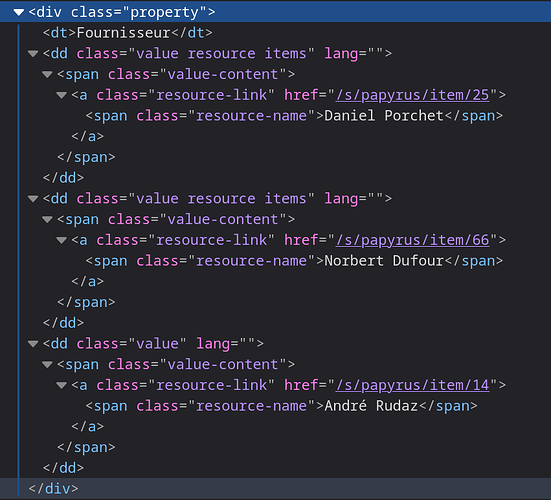This screenshot has width=551, height=500.
Task: Collapse the anchor linking to item/66
Action: [x=61, y=240]
